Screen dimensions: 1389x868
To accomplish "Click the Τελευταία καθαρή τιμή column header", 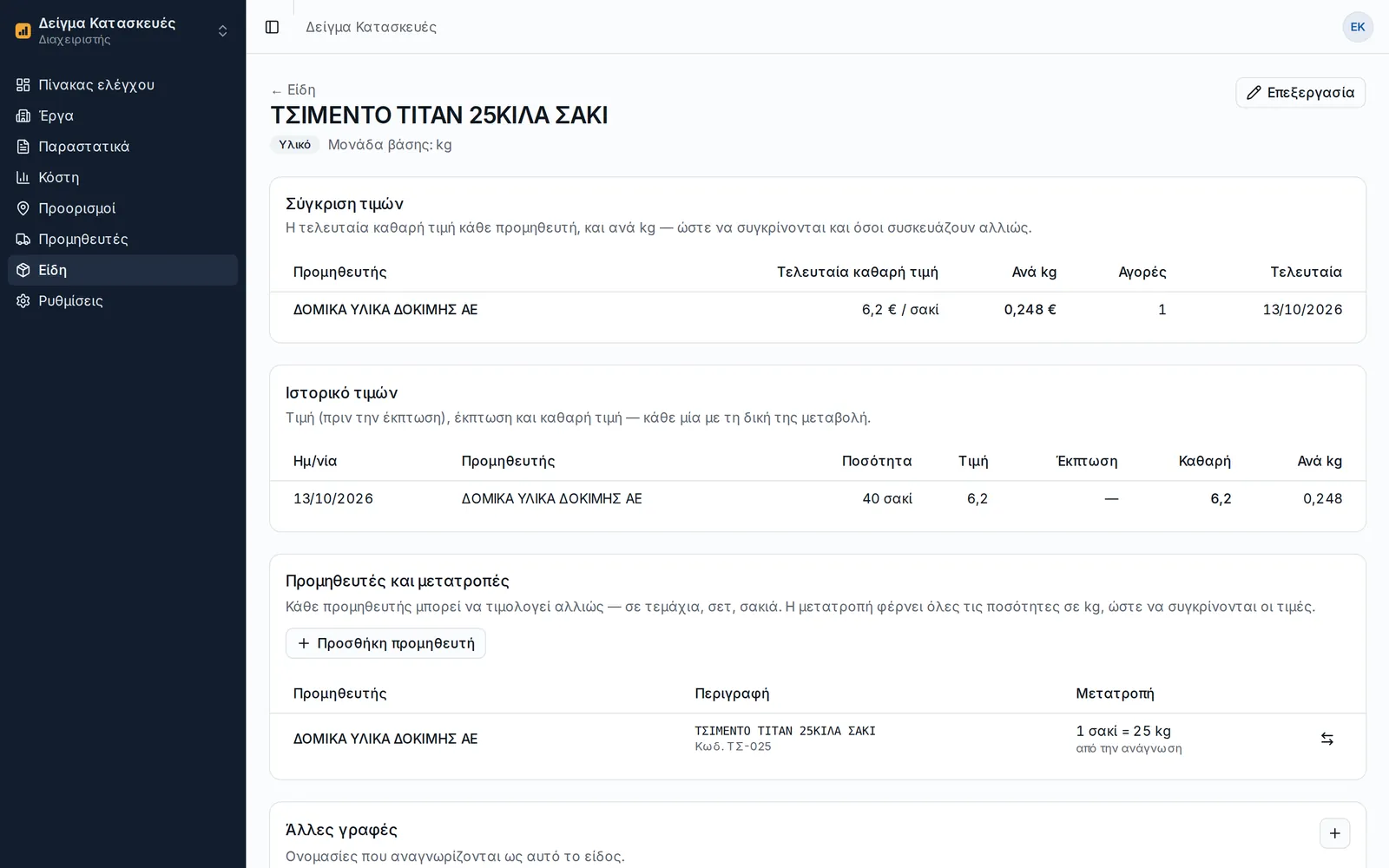I will 857,273.
